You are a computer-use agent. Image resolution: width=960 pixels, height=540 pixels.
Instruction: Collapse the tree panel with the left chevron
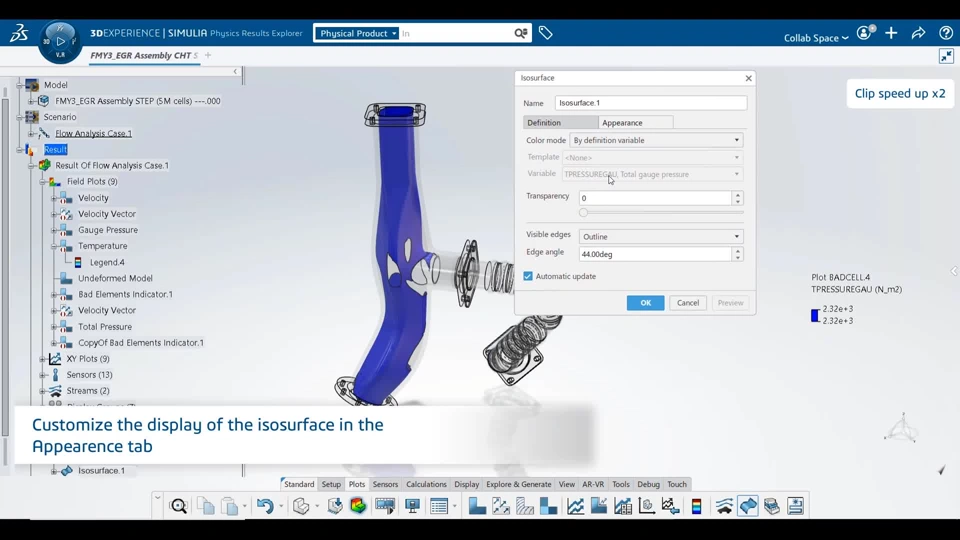[x=235, y=72]
